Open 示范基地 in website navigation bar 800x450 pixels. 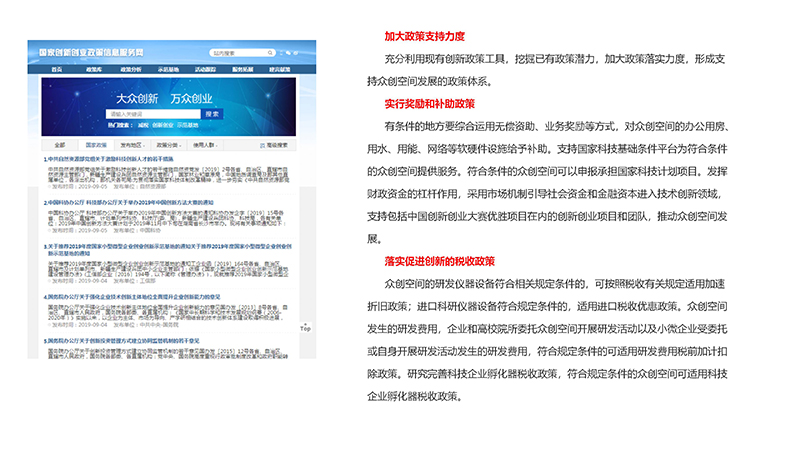tap(168, 69)
